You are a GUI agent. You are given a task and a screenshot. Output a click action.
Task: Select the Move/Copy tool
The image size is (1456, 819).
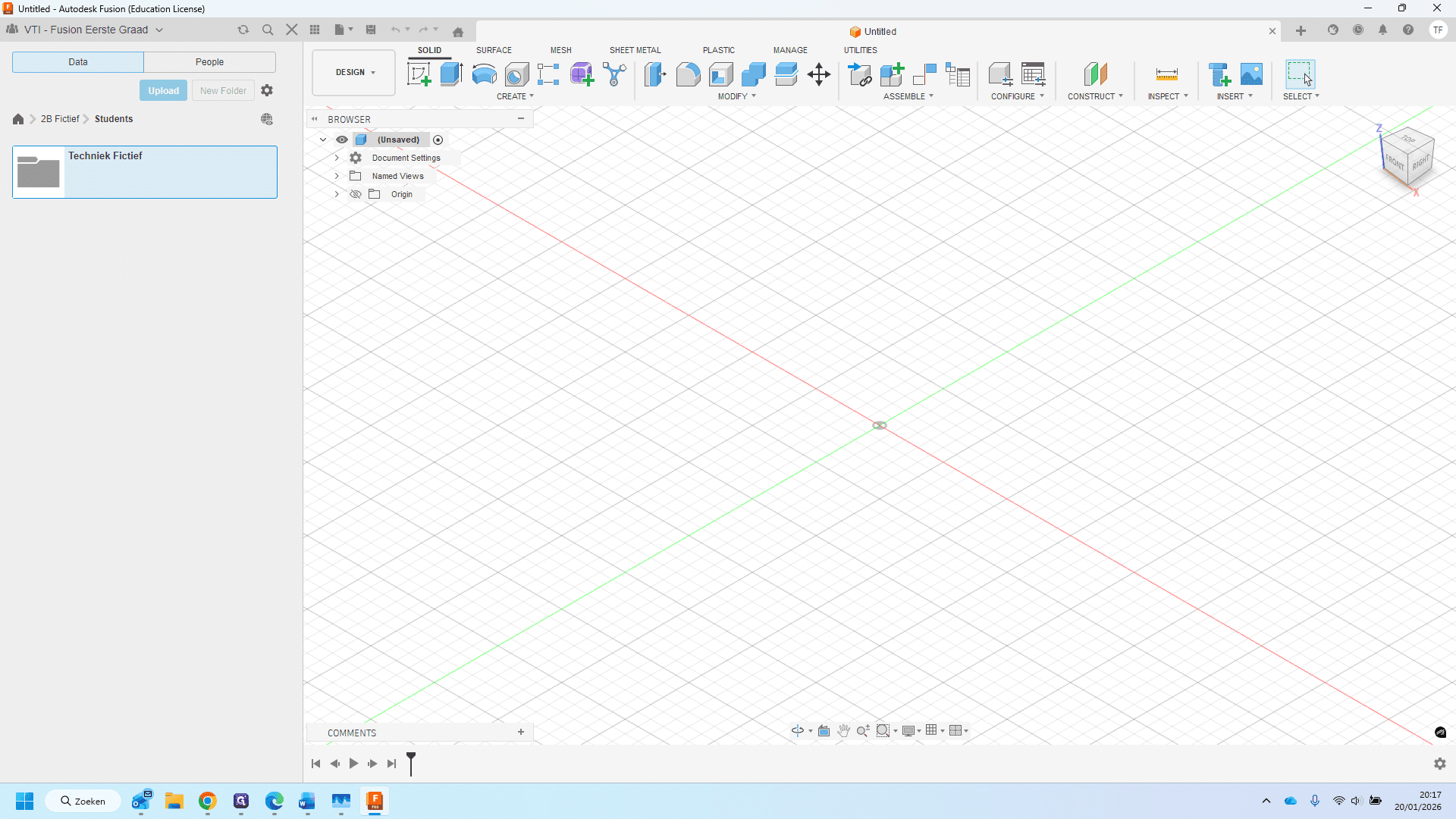(x=819, y=74)
